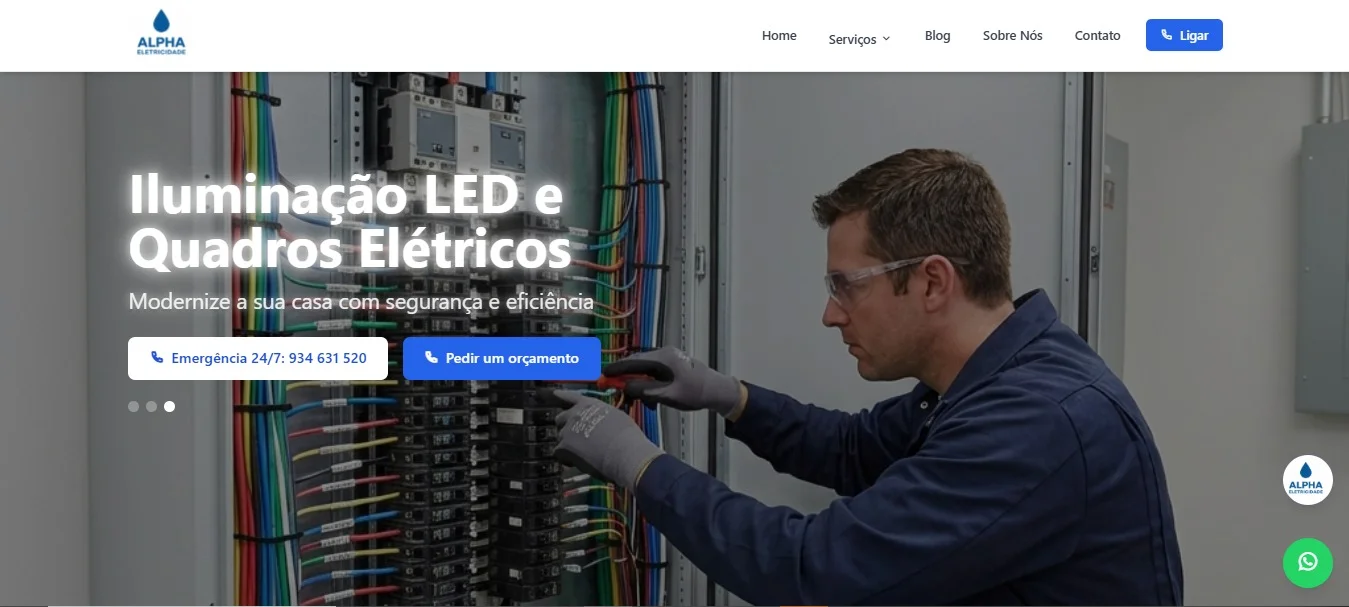Select the second slide indicator dot
The width and height of the screenshot is (1349, 607).
pyautogui.click(x=151, y=406)
